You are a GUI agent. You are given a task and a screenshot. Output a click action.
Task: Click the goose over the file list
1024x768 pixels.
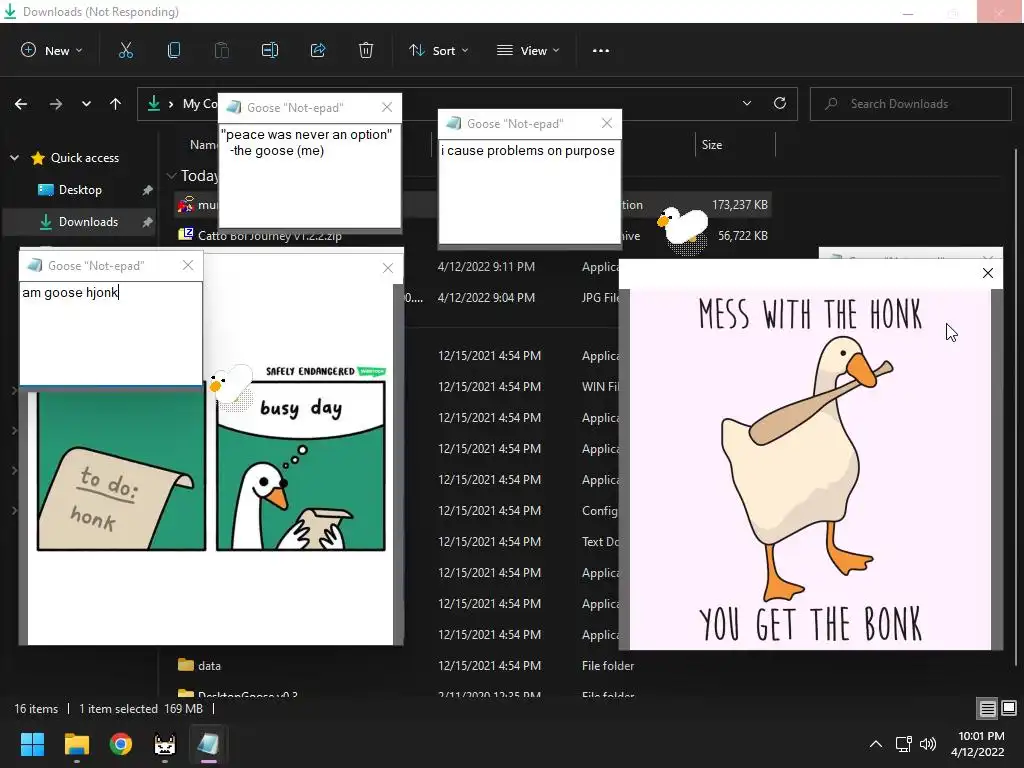pyautogui.click(x=683, y=229)
